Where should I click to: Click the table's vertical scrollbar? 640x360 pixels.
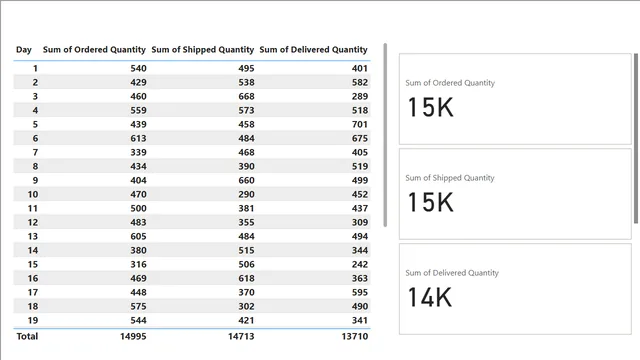click(385, 135)
